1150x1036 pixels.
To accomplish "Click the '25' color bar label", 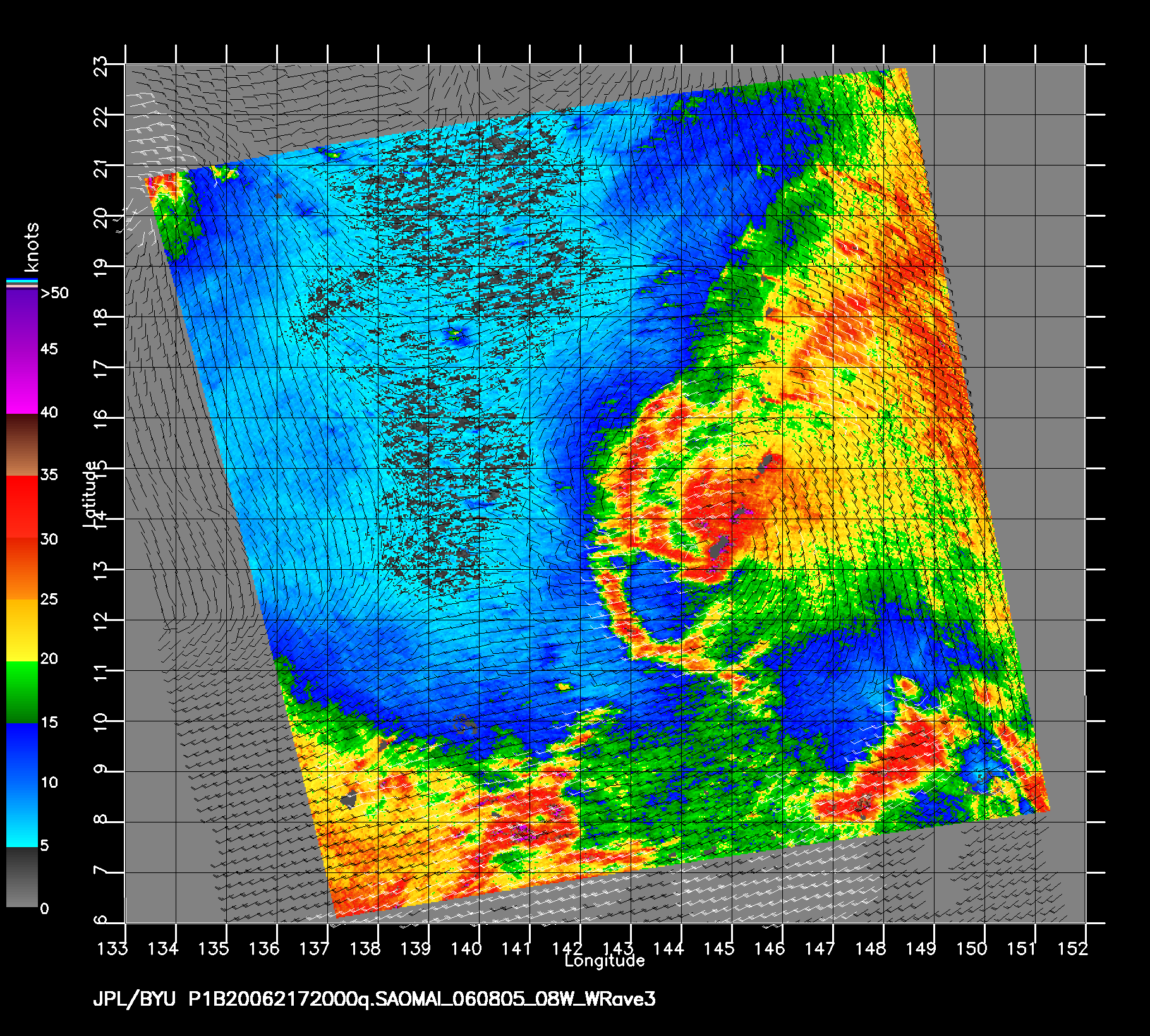I will click(49, 599).
